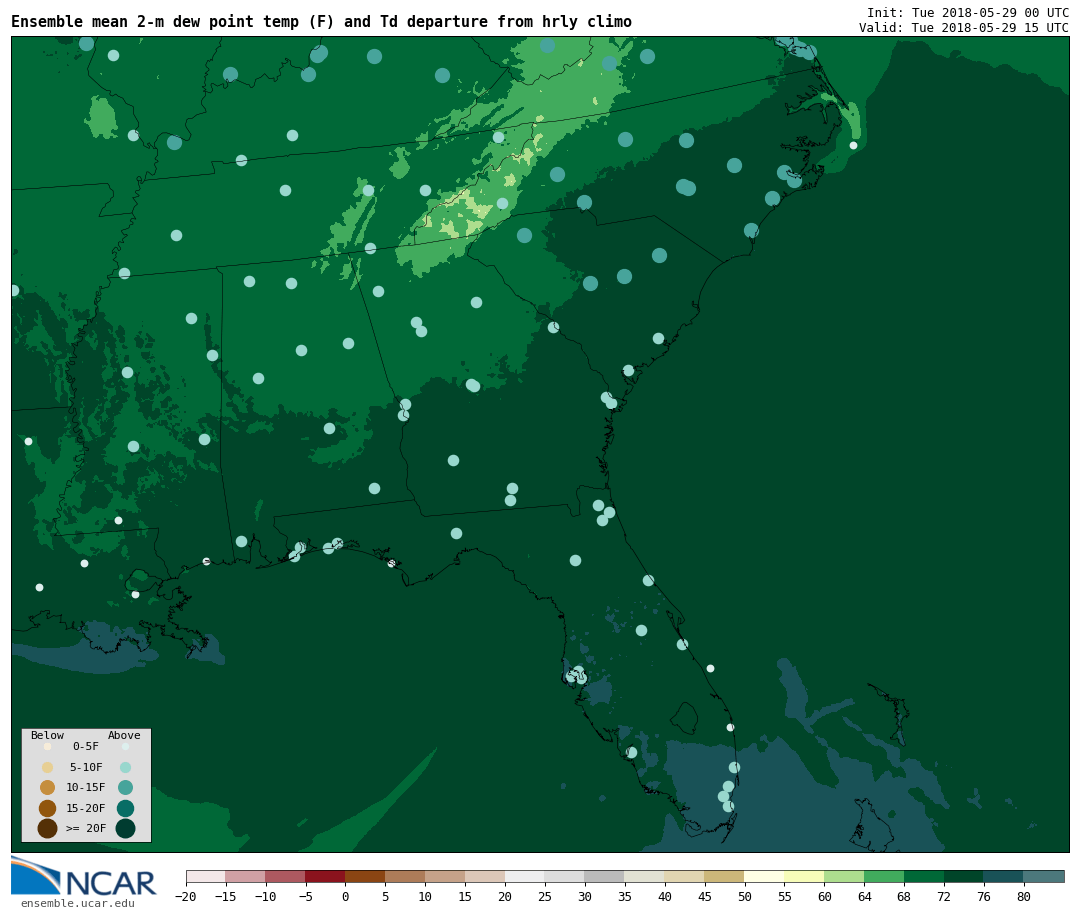This screenshot has height=915, width=1080.
Task: Click the 10-15F teal Above legend circle
Action: pos(125,787)
